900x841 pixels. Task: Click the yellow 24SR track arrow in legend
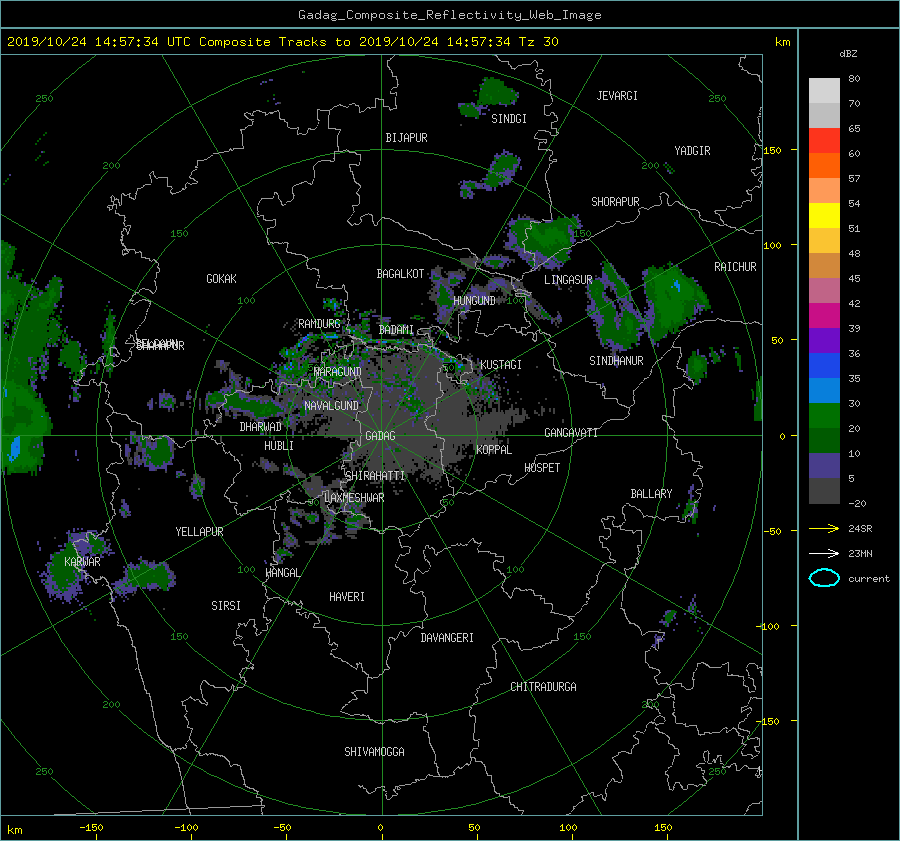pyautogui.click(x=824, y=528)
